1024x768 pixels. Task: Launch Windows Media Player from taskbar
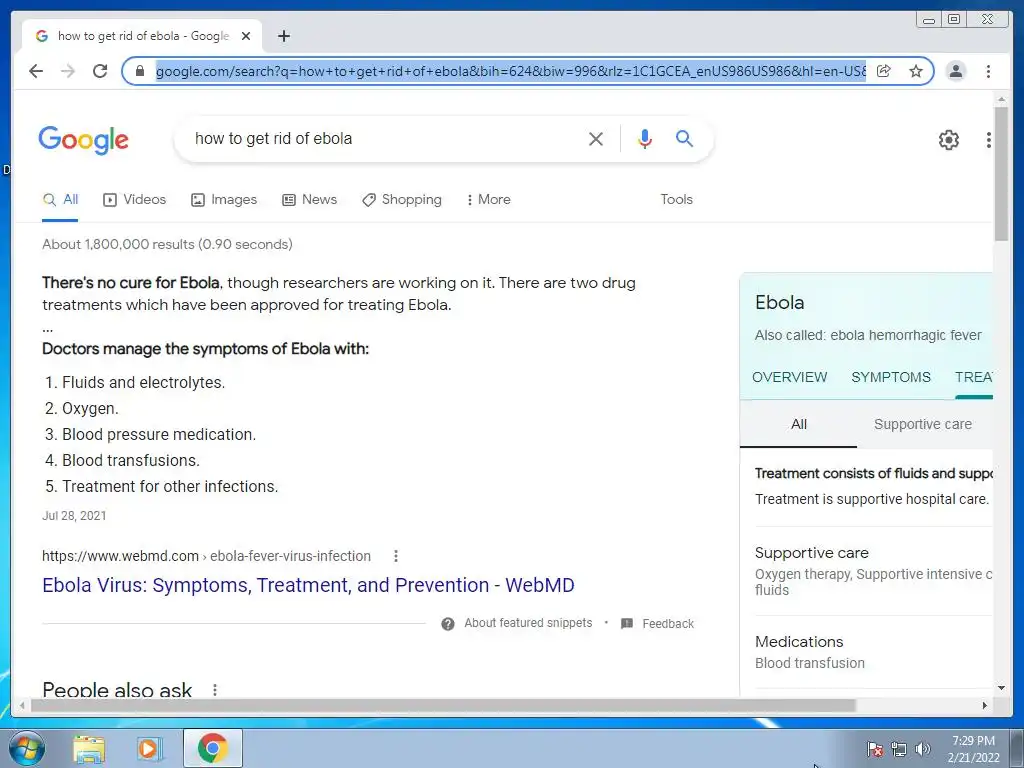pyautogui.click(x=150, y=748)
